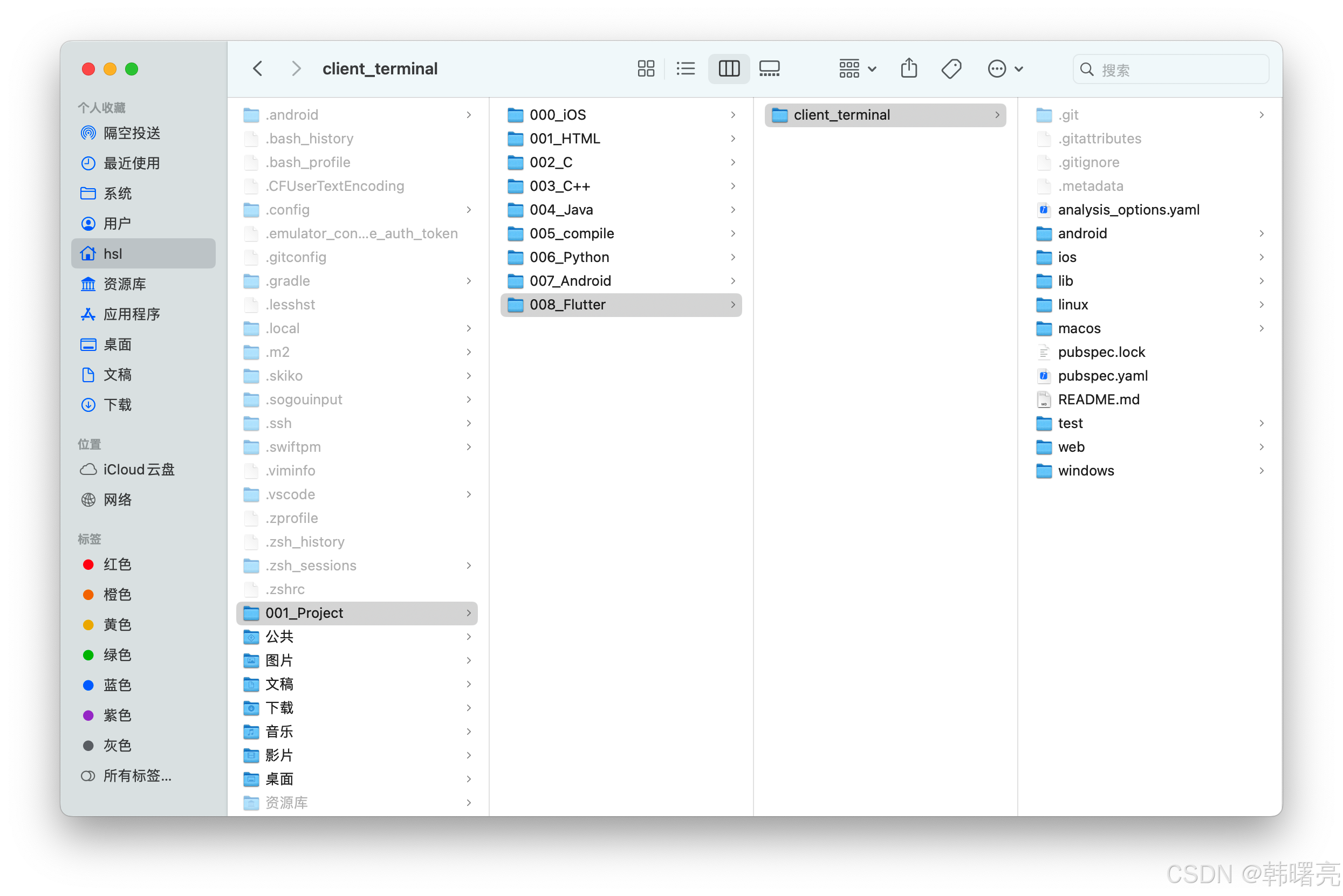The height and width of the screenshot is (896, 1343).
Task: Select 系统 folder in sidebar
Action: click(x=143, y=193)
